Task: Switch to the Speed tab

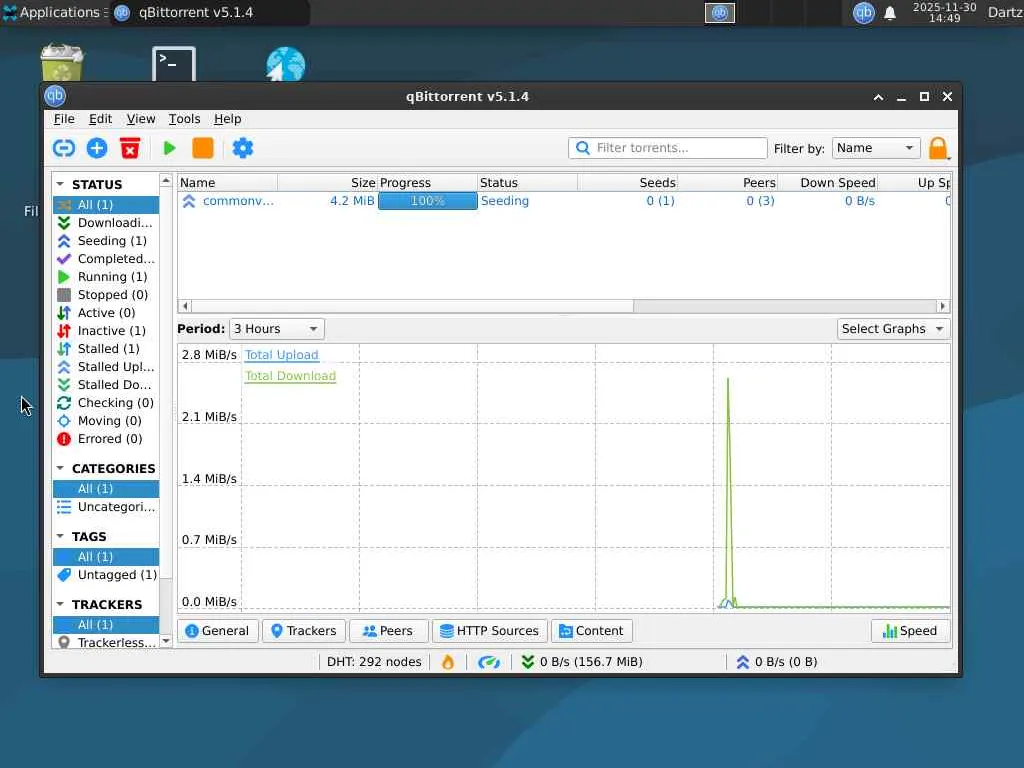Action: tap(910, 631)
